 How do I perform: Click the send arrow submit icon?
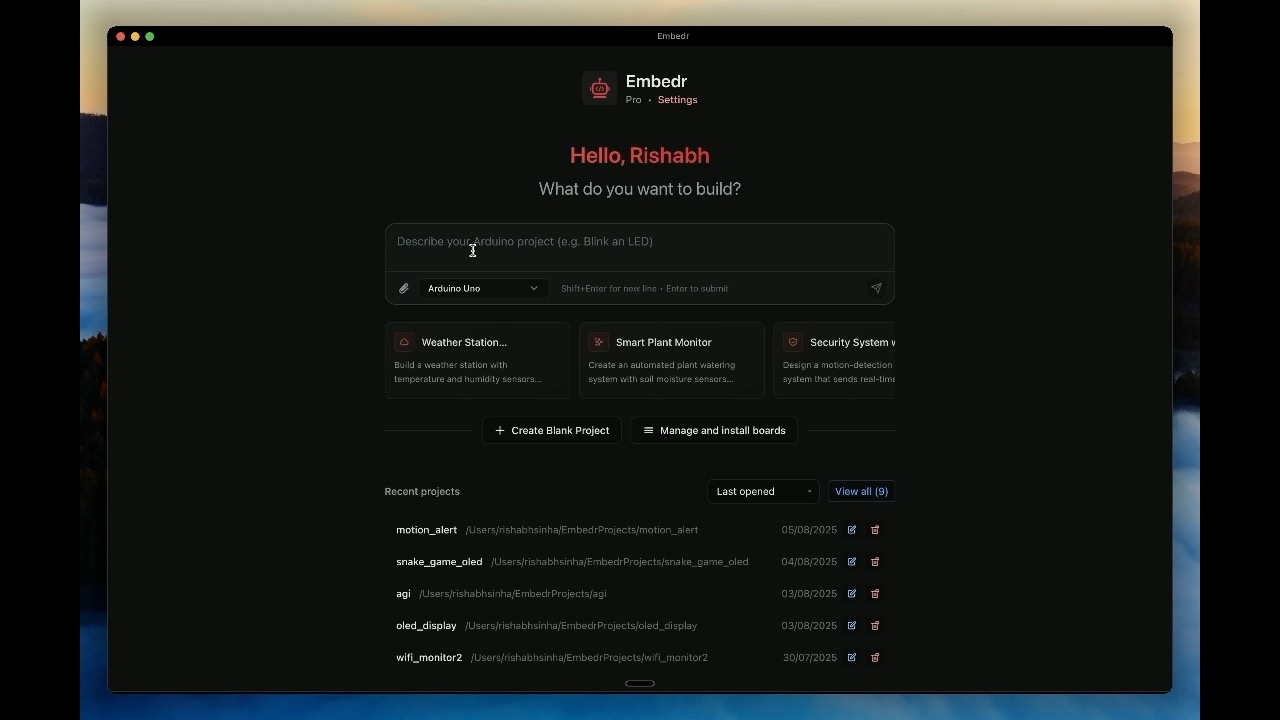[876, 289]
